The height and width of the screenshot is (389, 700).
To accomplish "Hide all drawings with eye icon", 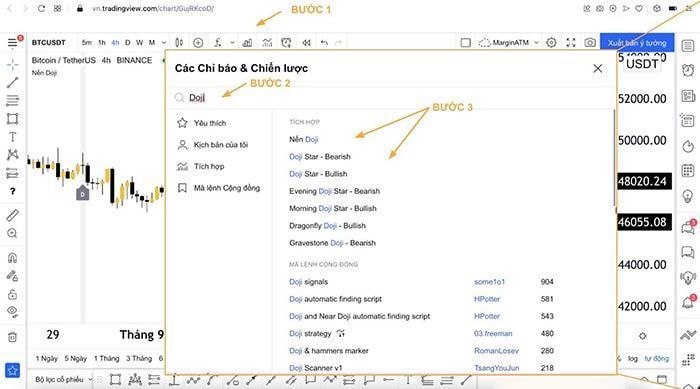I will pos(12,312).
